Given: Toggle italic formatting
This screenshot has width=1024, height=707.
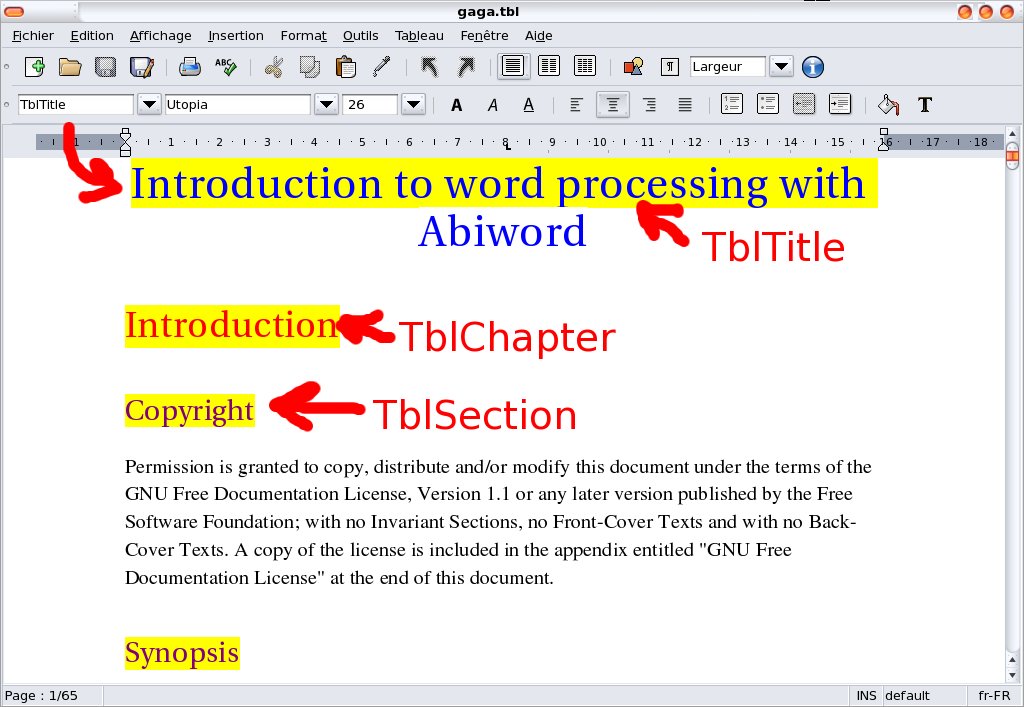Looking at the screenshot, I should tap(492, 104).
